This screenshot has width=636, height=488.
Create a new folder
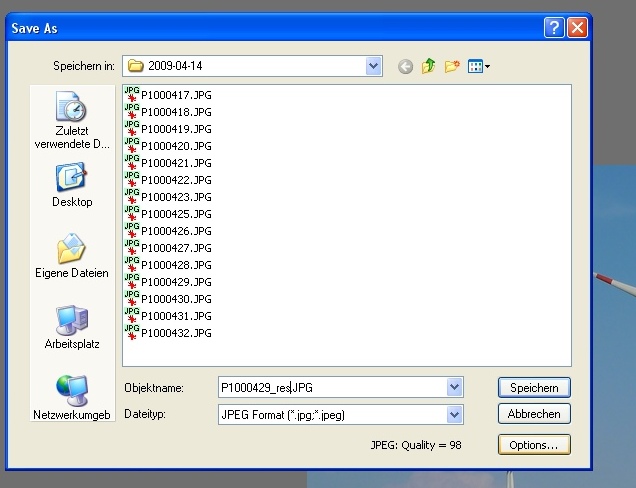[452, 66]
